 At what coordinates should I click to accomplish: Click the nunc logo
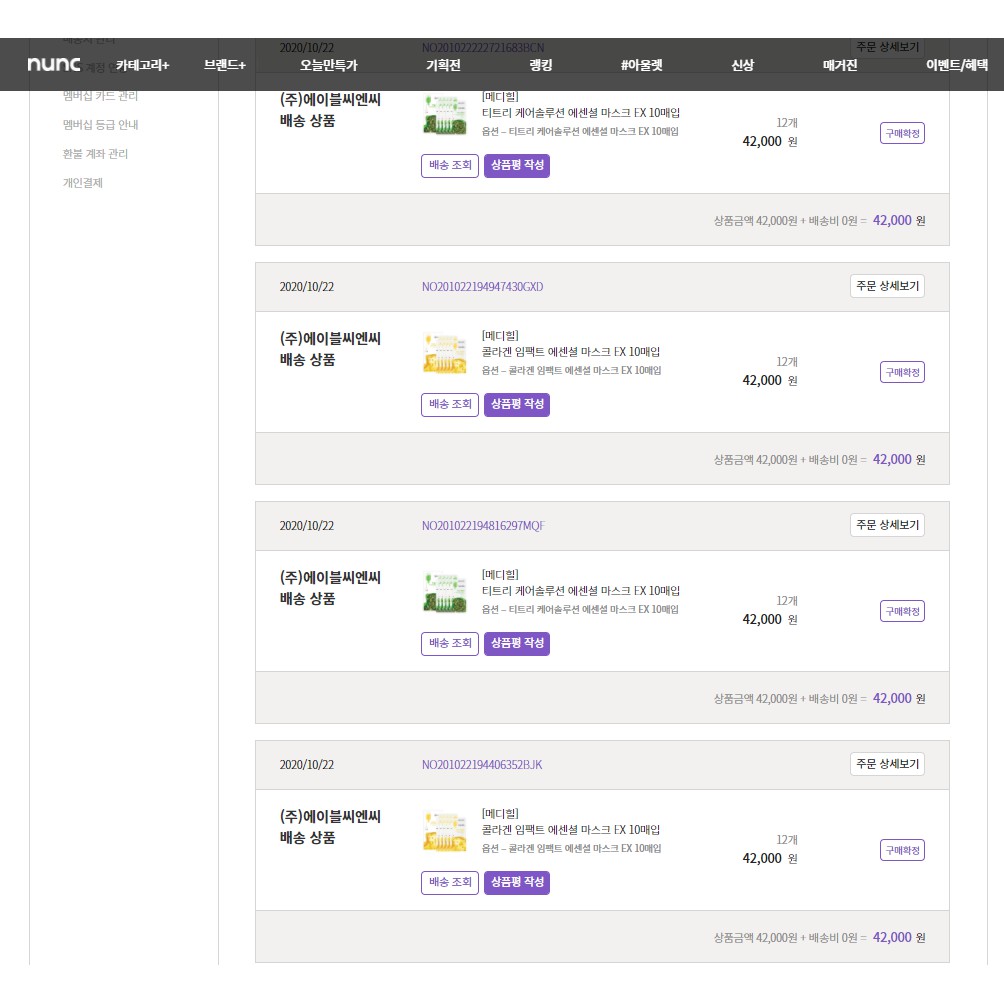pyautogui.click(x=54, y=65)
